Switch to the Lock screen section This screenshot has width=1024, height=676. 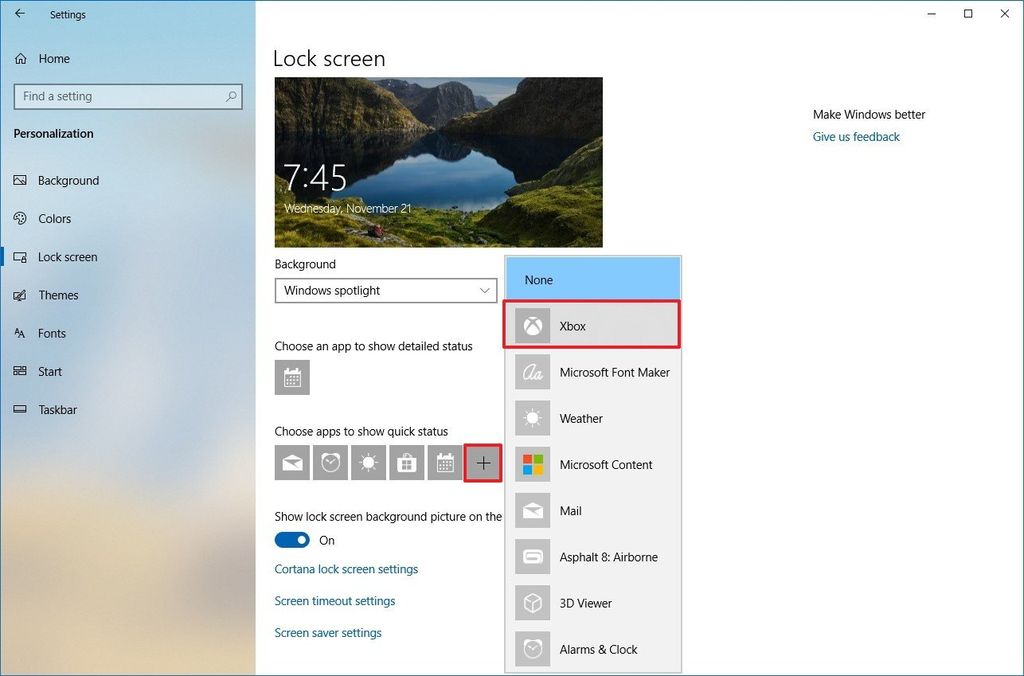point(67,256)
